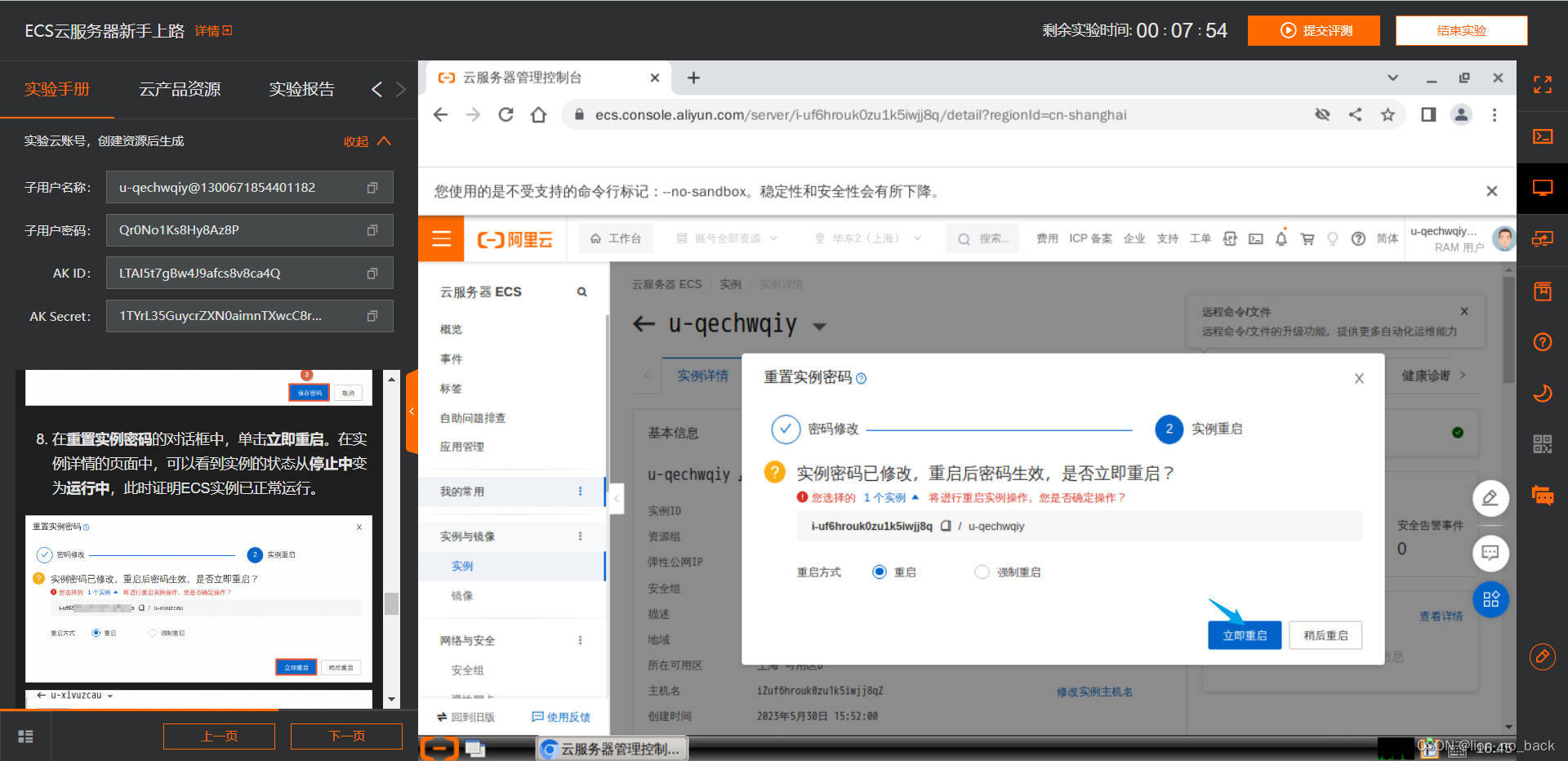Bookmark this page with the star icon
The image size is (1568, 761).
[x=1388, y=115]
